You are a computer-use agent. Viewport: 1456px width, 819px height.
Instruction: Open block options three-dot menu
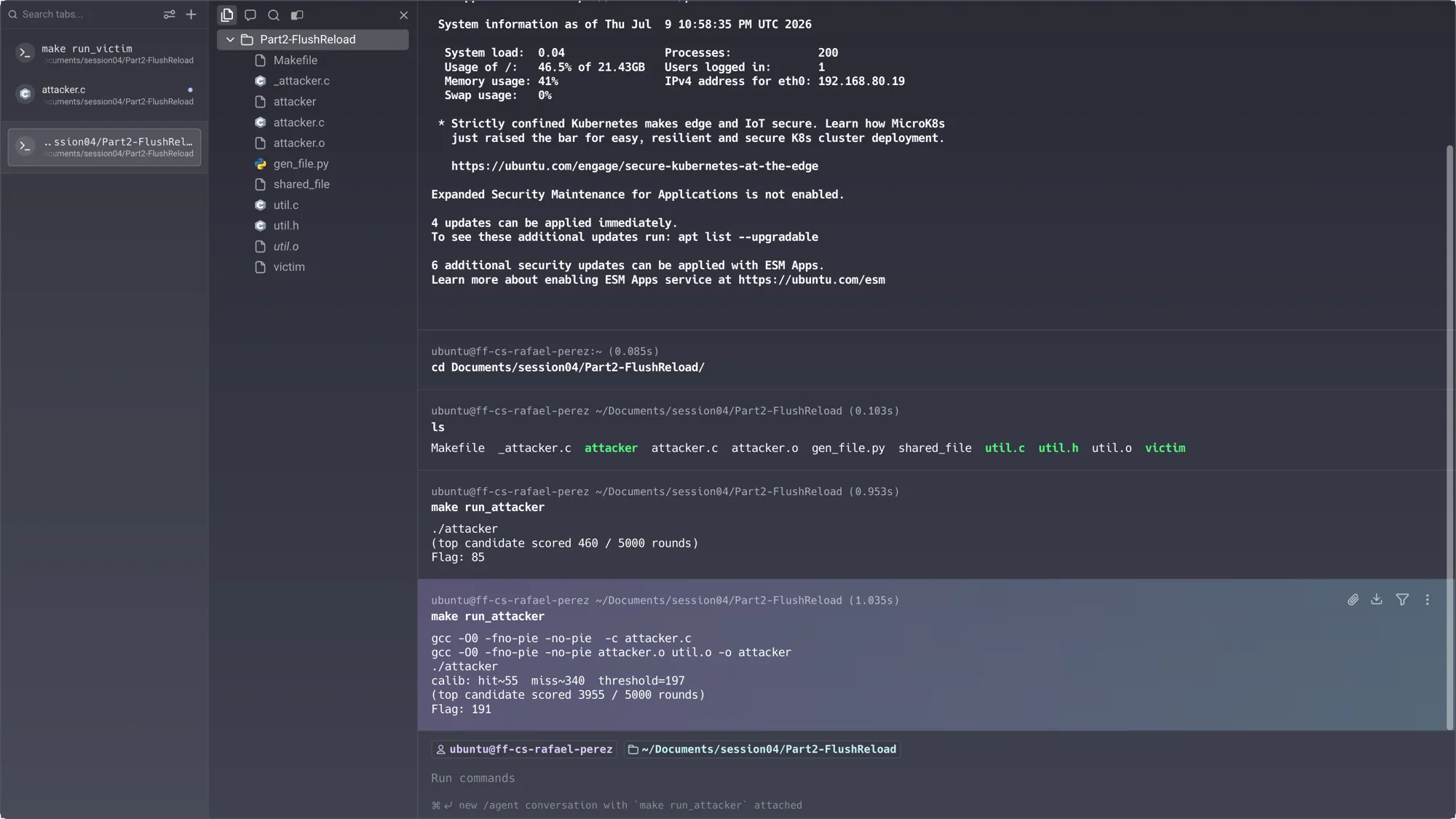click(1428, 600)
